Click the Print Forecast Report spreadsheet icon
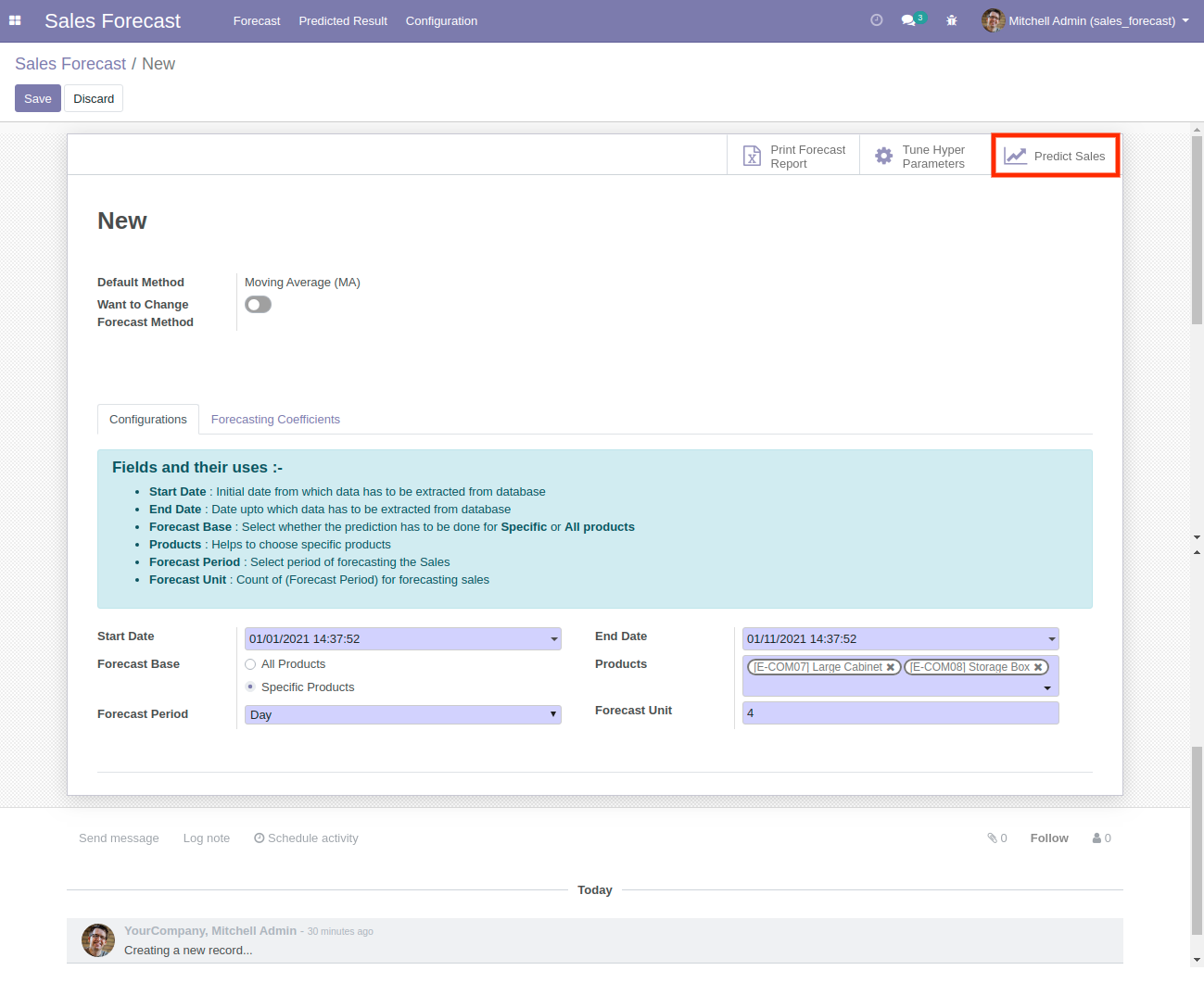1204x1008 pixels. tap(752, 157)
